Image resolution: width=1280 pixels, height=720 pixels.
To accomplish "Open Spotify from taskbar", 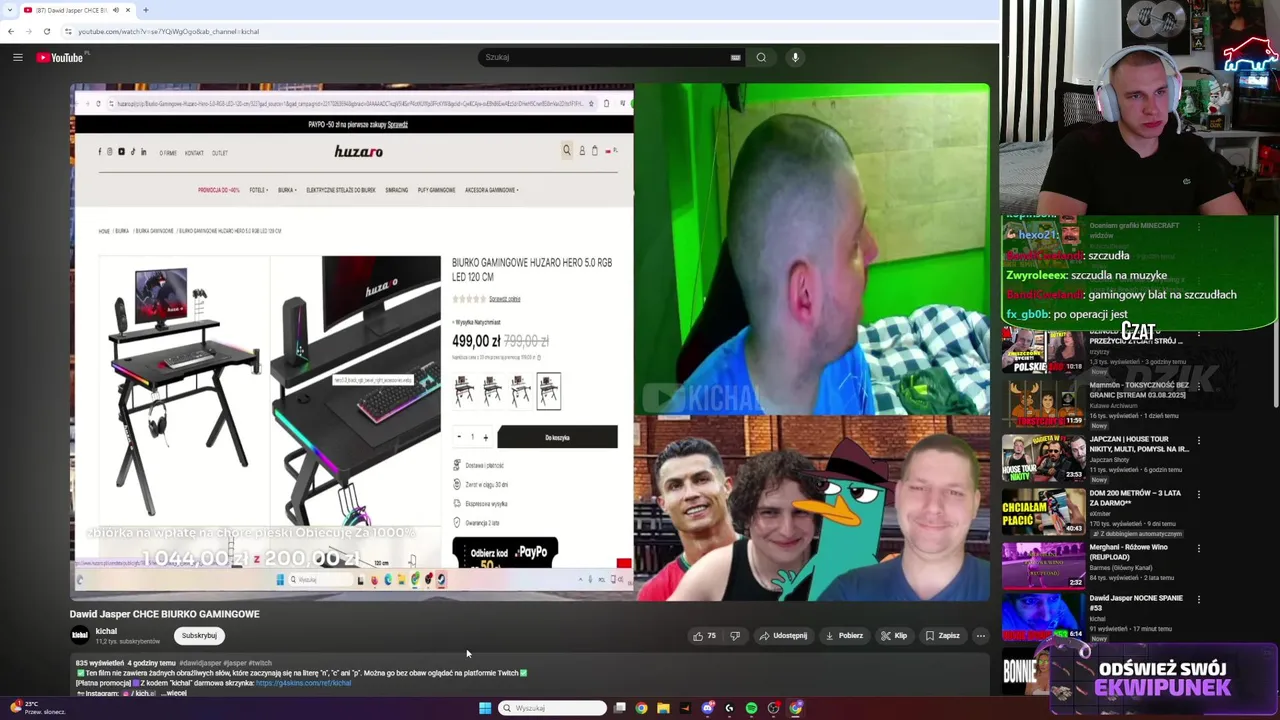I will 751,708.
